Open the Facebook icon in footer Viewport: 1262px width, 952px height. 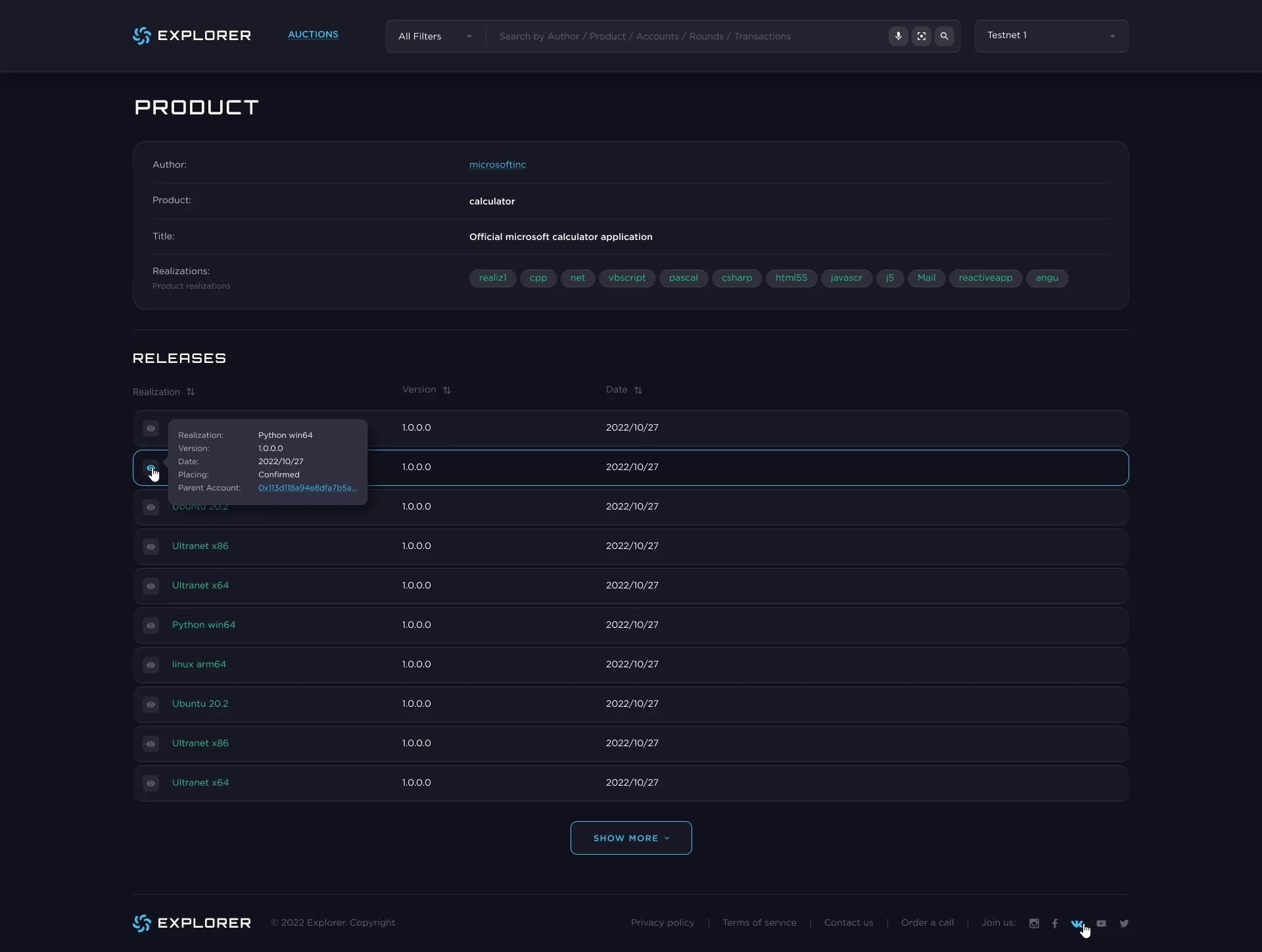(x=1055, y=923)
